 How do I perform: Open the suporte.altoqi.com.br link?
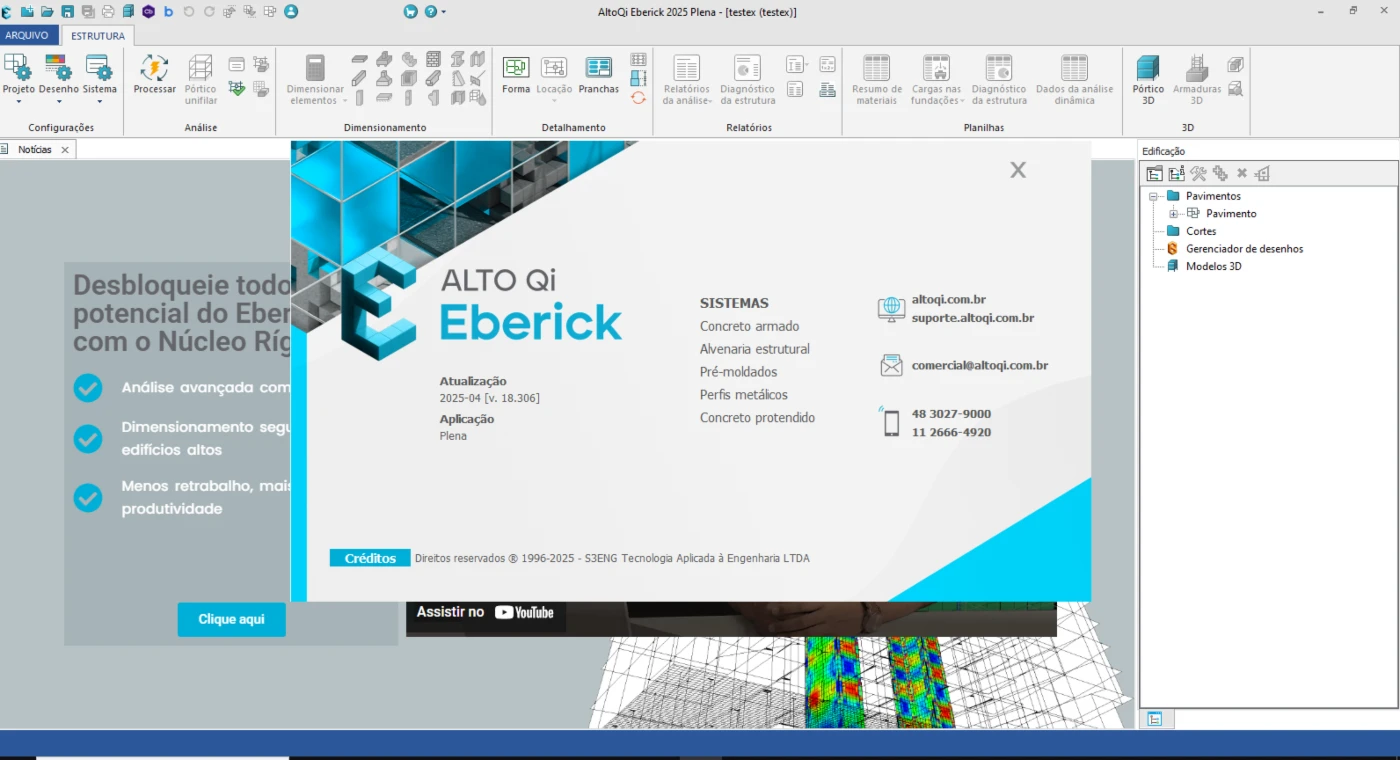[x=973, y=318]
